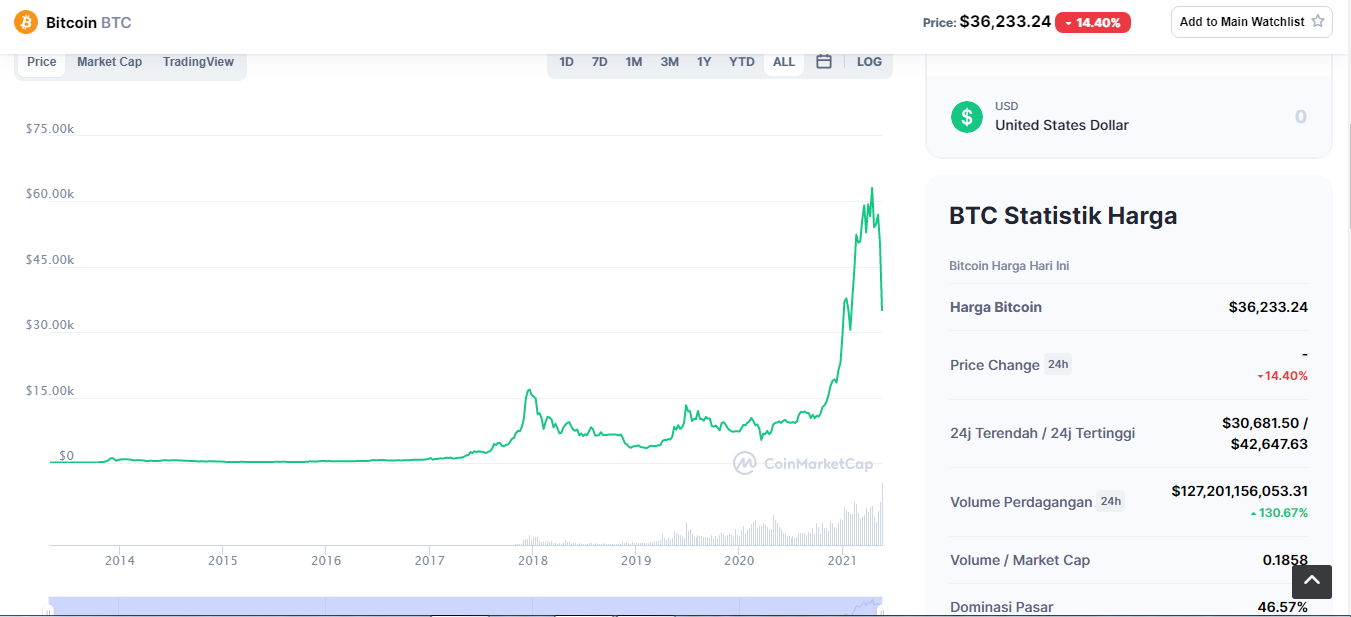Select the YTD time range button
1351x617 pixels.
point(742,62)
